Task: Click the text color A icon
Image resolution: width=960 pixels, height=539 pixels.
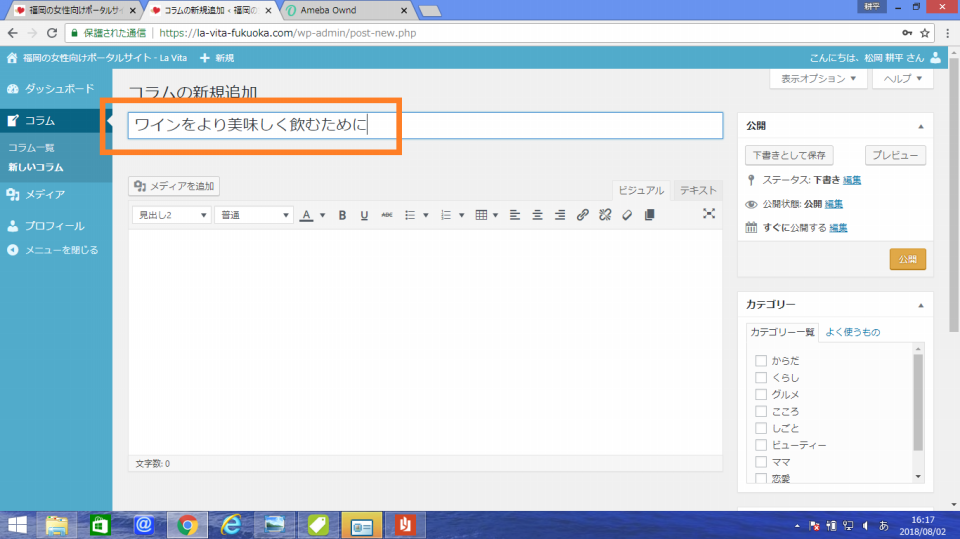Action: (x=307, y=215)
